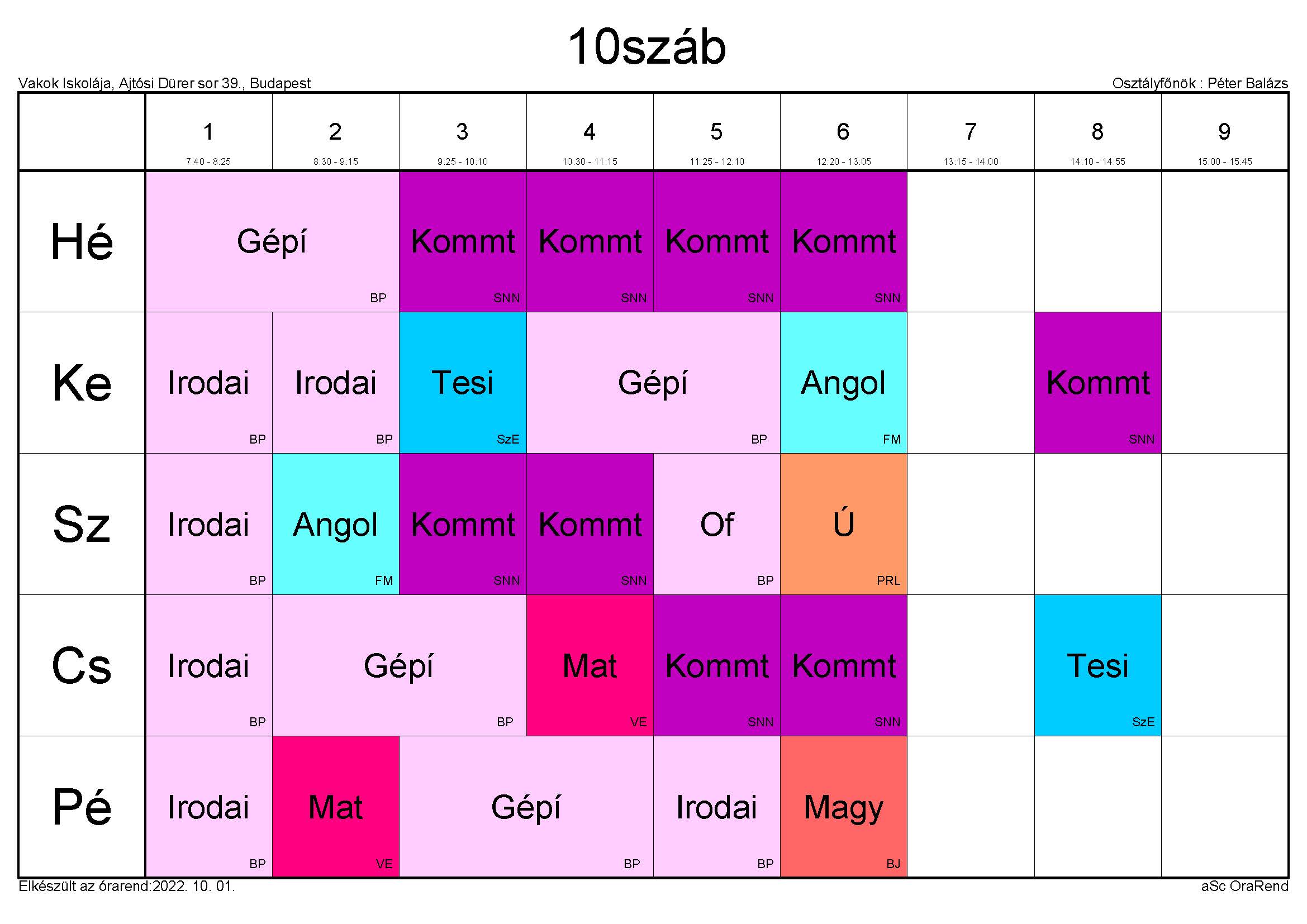Image resolution: width=1307 pixels, height=924 pixels.
Task: Select Tuesday's Angol lesson cell
Action: [843, 382]
